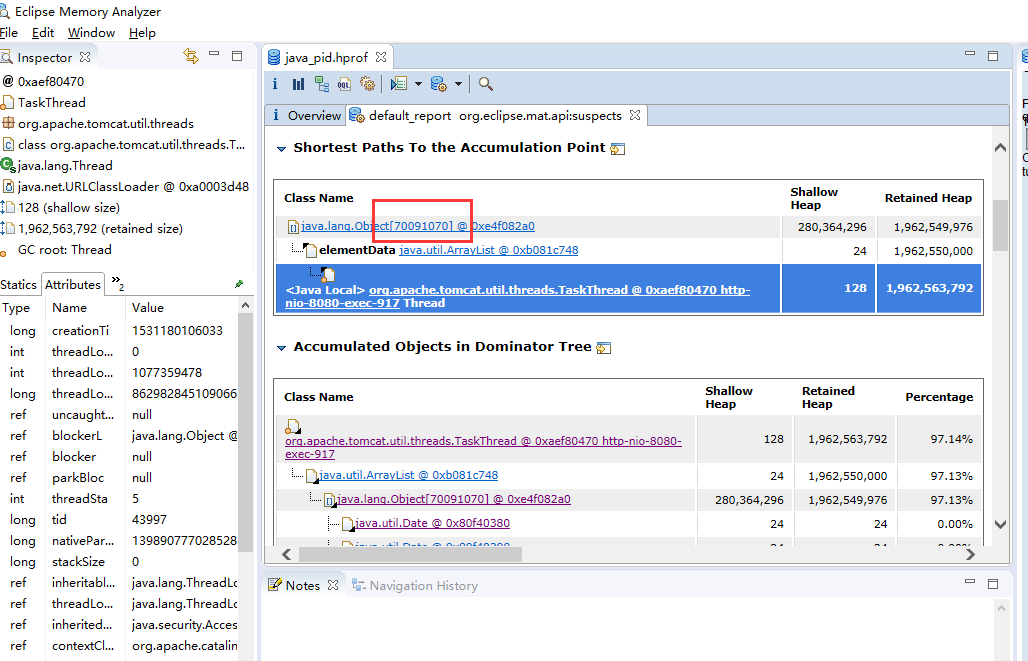Screen dimensions: 1028x661
Task: Switch to the Statics tab
Action: [19, 285]
